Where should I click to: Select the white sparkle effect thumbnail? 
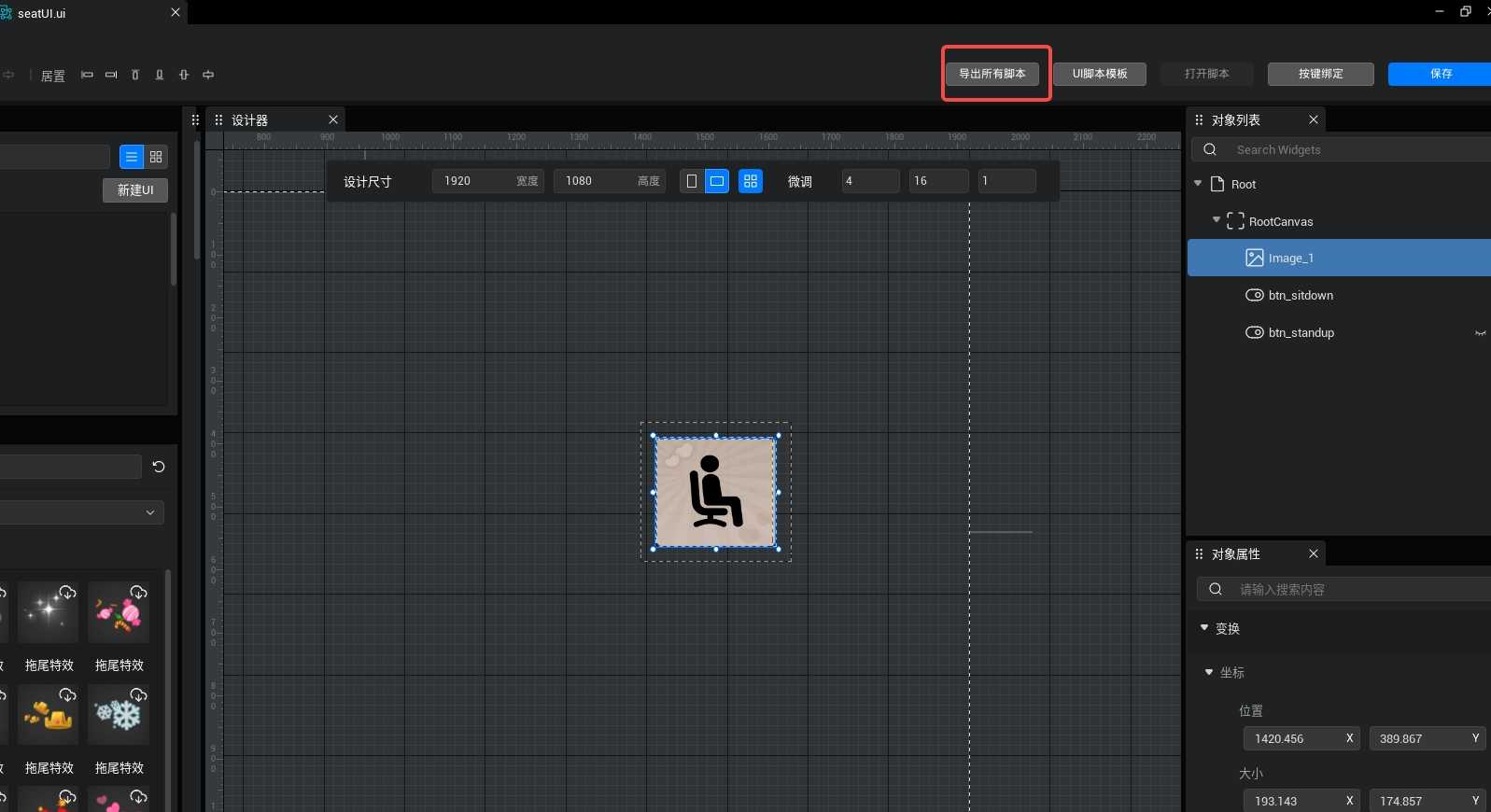[48, 612]
